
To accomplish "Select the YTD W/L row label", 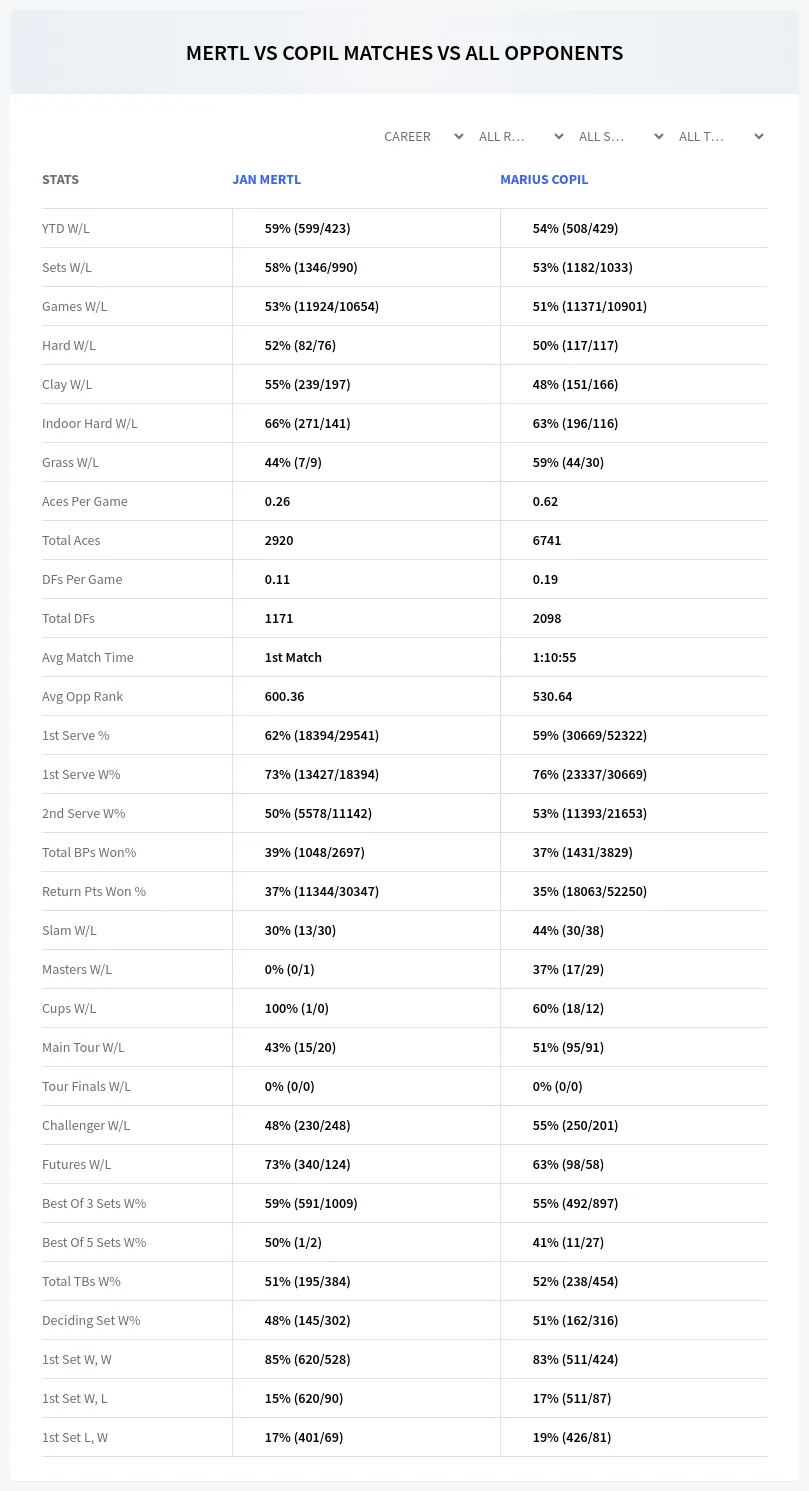I will (x=66, y=228).
